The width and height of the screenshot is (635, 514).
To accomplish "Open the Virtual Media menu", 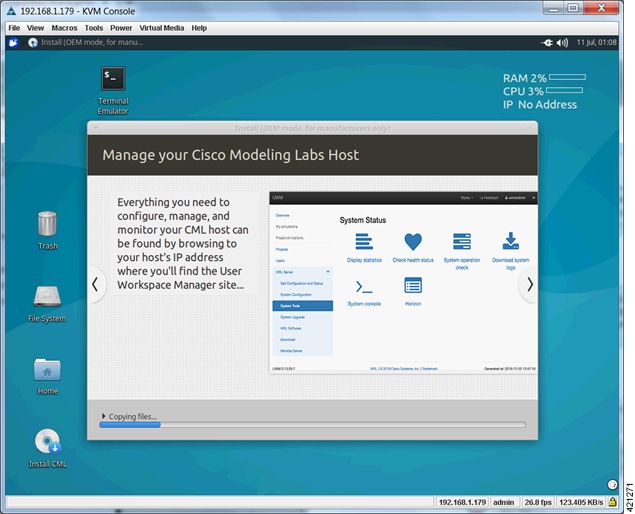I will [x=162, y=28].
